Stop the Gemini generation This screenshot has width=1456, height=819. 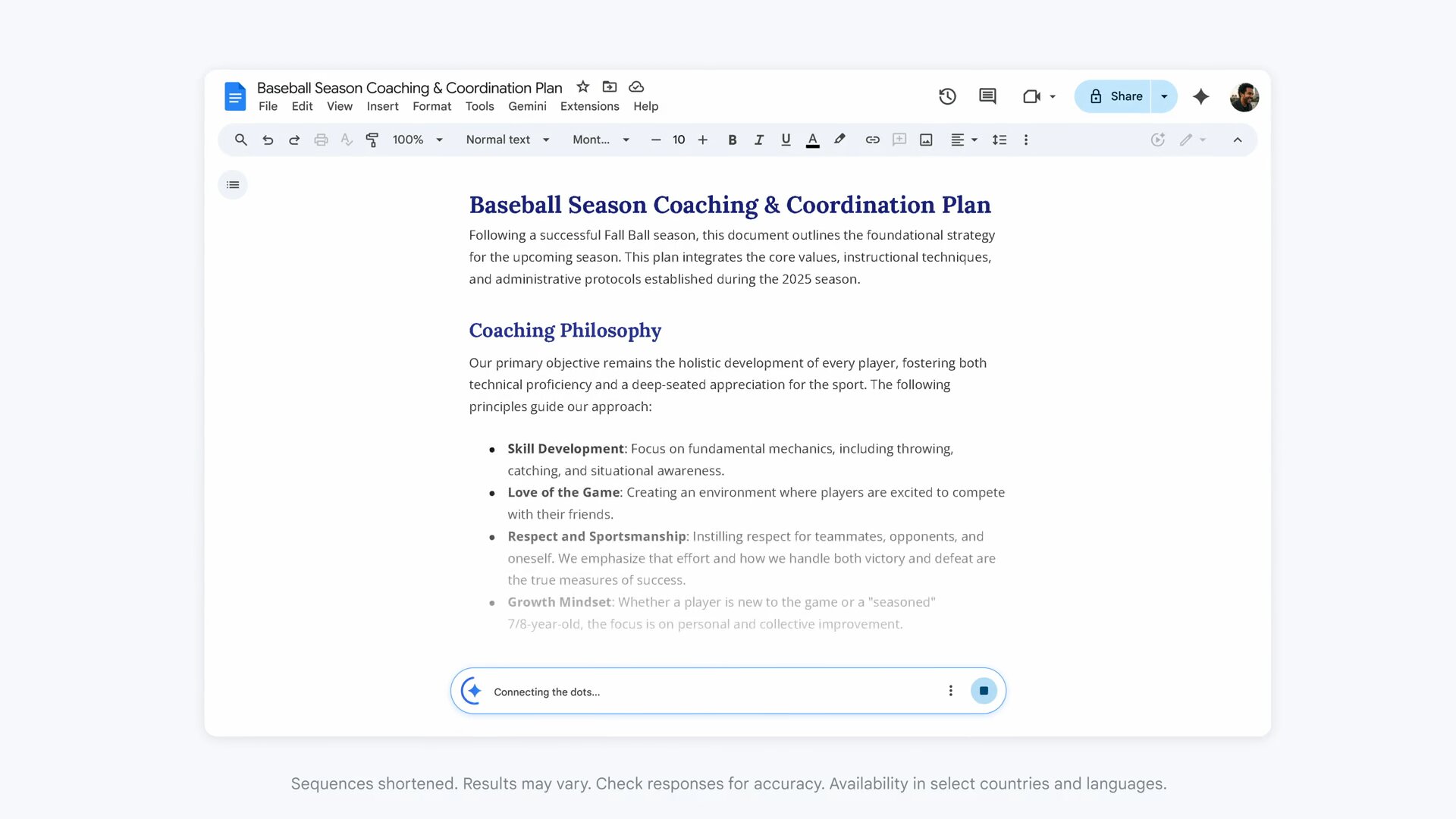click(984, 691)
